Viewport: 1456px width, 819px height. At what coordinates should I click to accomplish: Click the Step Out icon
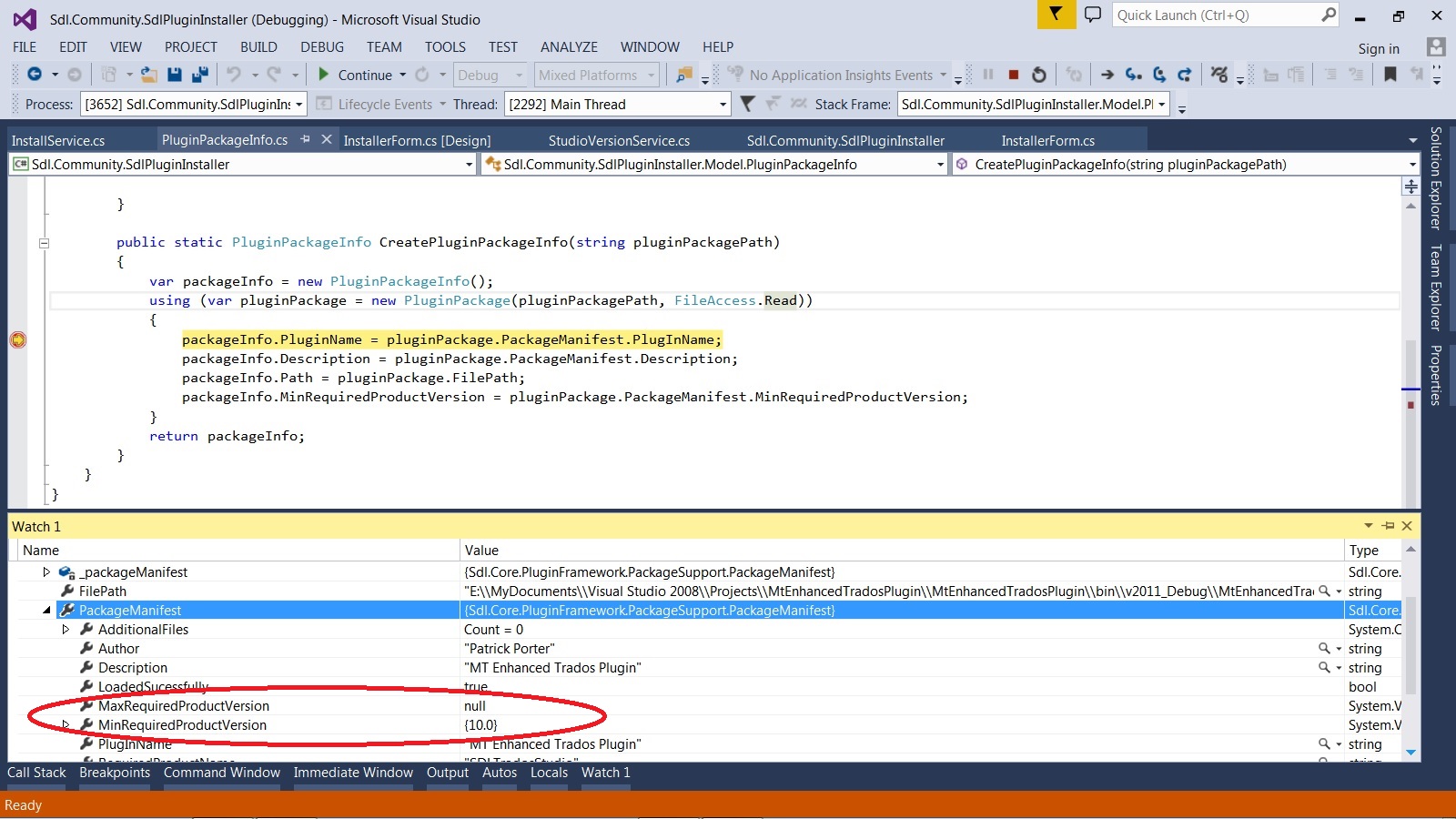tap(1184, 75)
